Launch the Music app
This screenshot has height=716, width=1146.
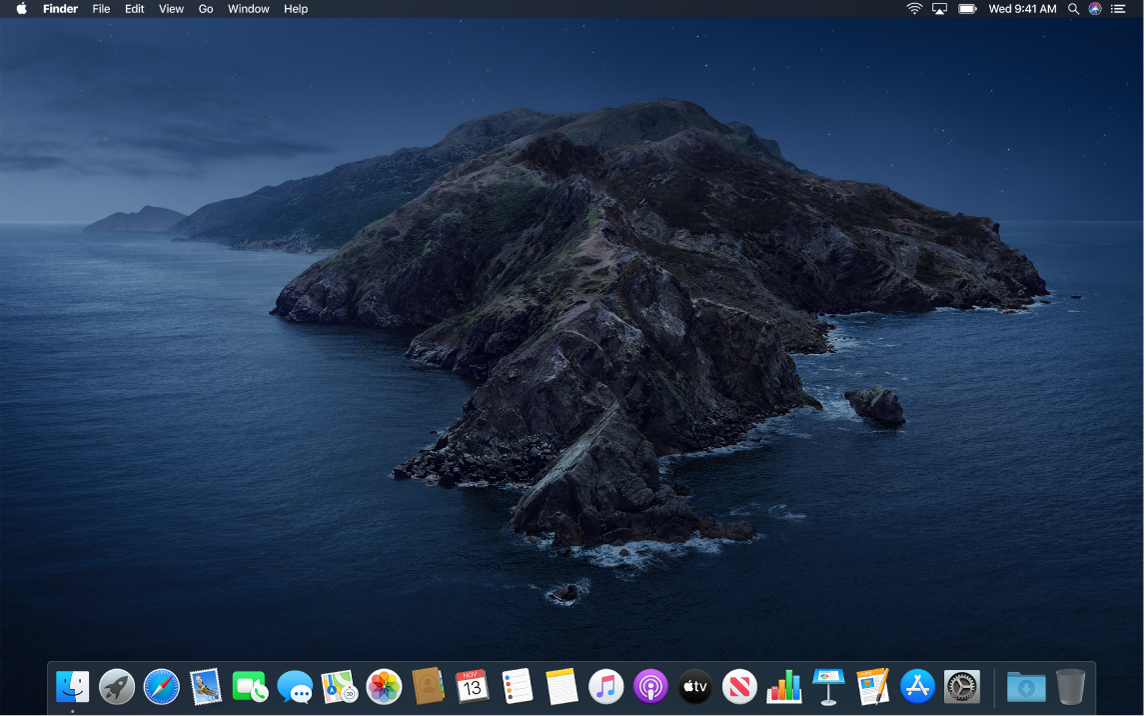tap(606, 687)
